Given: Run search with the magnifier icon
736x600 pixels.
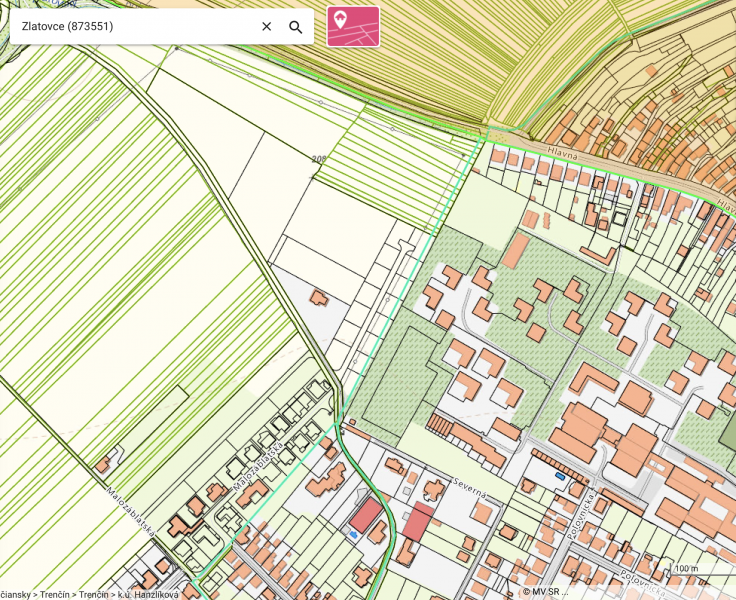Looking at the screenshot, I should (295, 27).
